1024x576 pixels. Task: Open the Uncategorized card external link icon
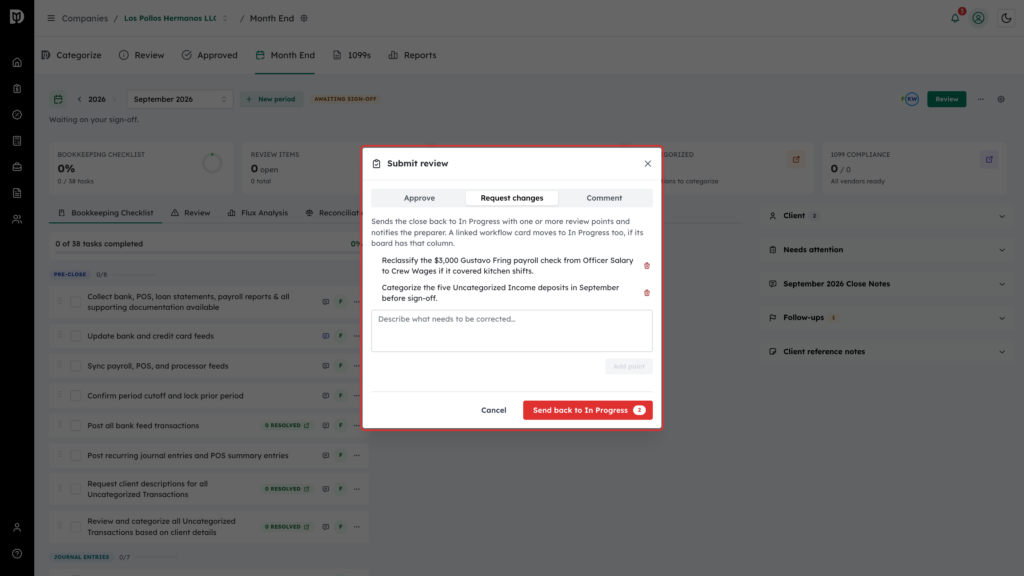(795, 159)
